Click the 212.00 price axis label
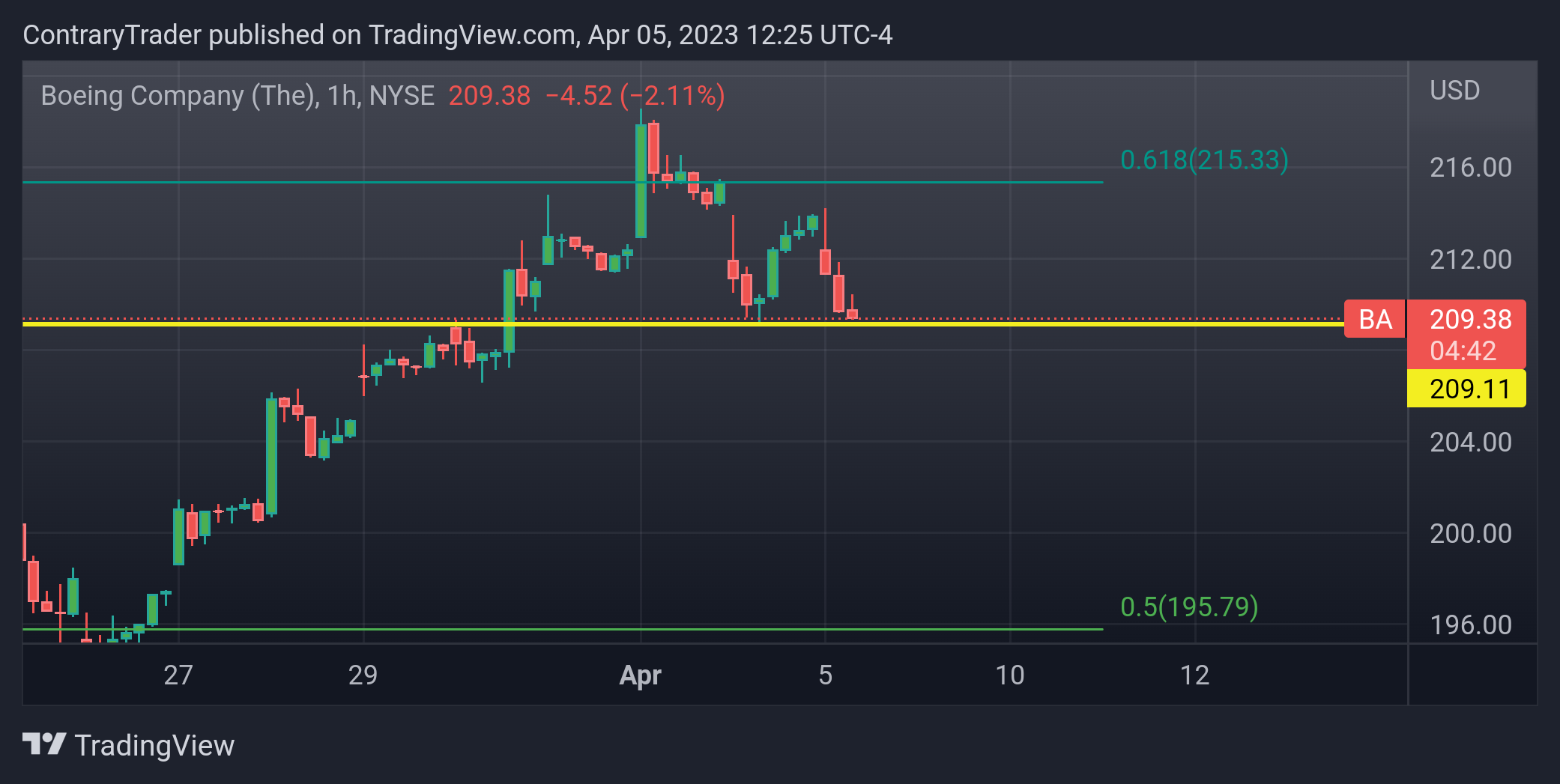The width and height of the screenshot is (1560, 784). 1470,259
